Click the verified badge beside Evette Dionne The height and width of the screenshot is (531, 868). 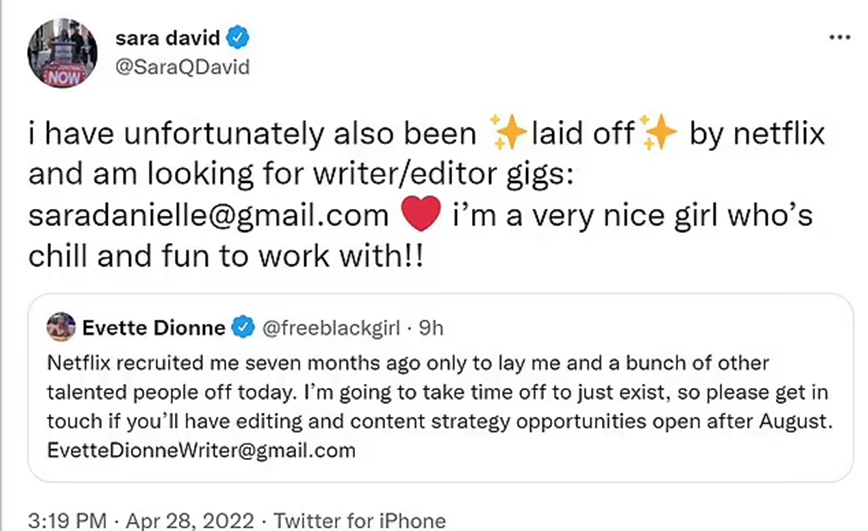(242, 325)
